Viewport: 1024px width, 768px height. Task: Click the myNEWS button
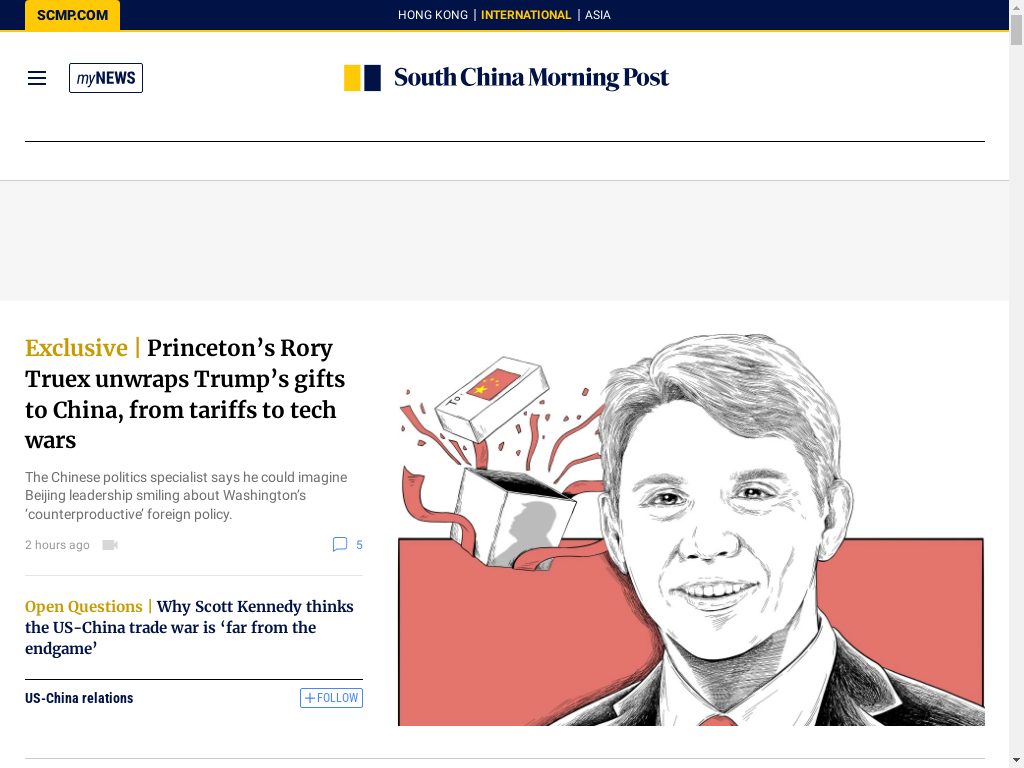pos(106,78)
